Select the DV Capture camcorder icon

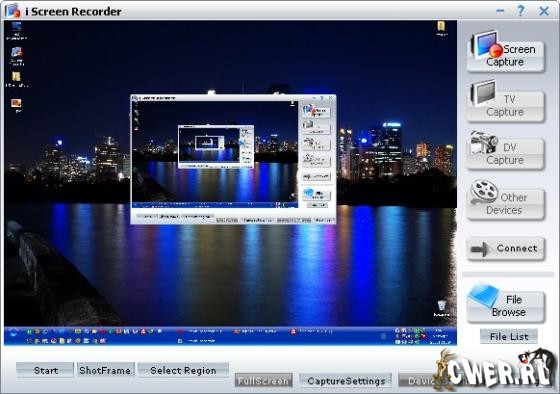[484, 142]
